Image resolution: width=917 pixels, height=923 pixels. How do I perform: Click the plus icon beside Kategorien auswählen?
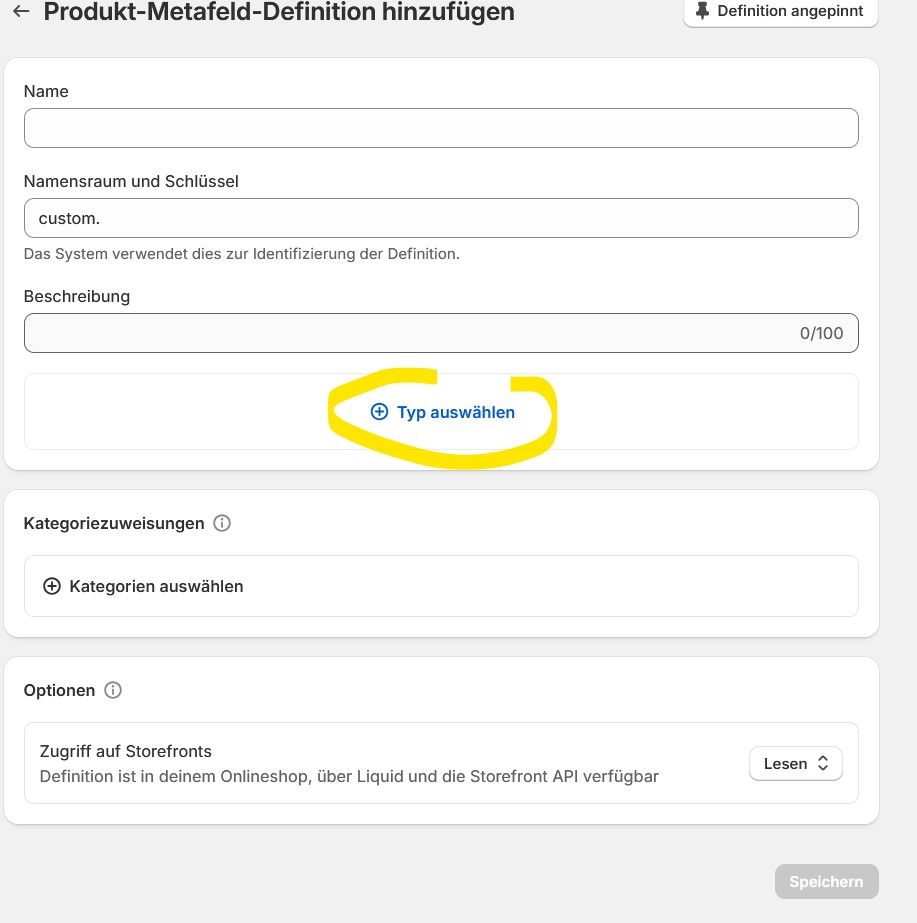pos(52,586)
